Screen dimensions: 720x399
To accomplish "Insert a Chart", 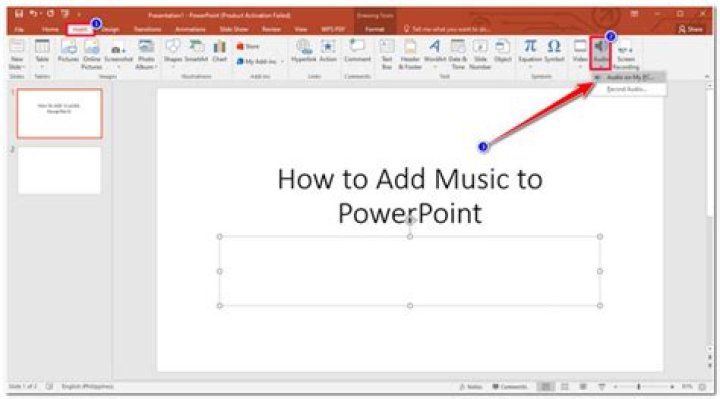I will click(x=219, y=51).
